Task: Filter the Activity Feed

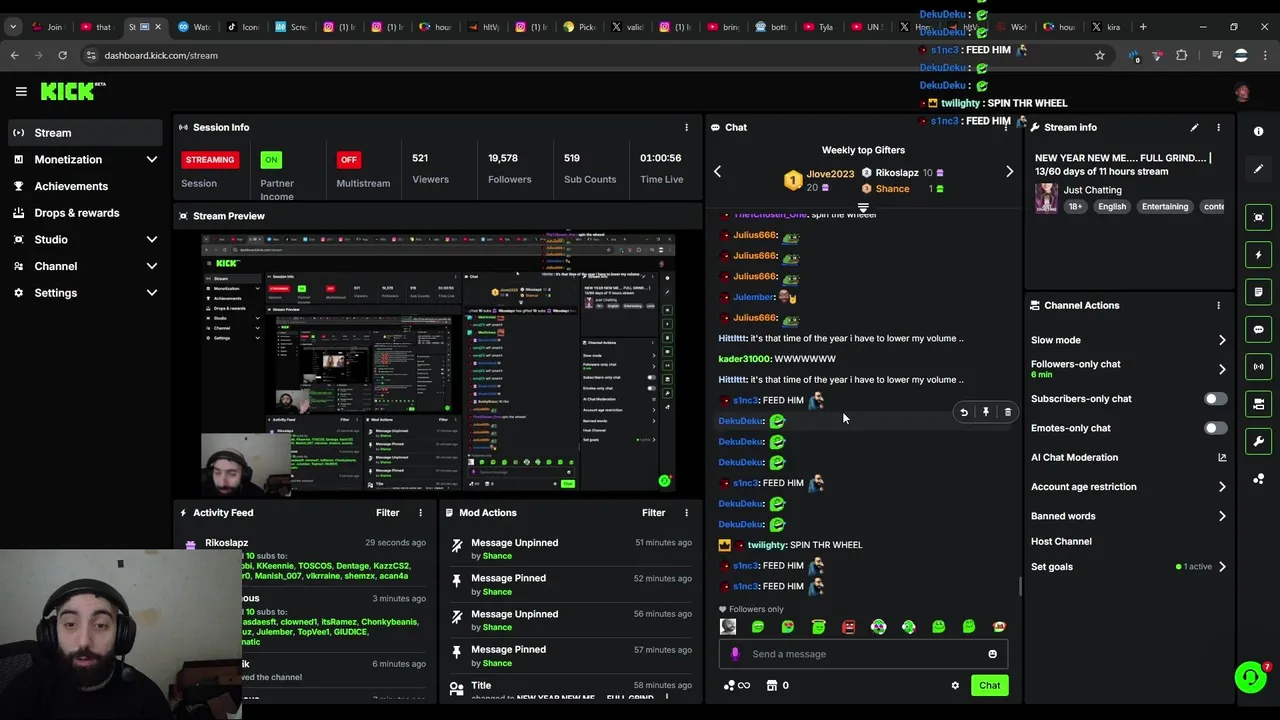Action: 388,513
